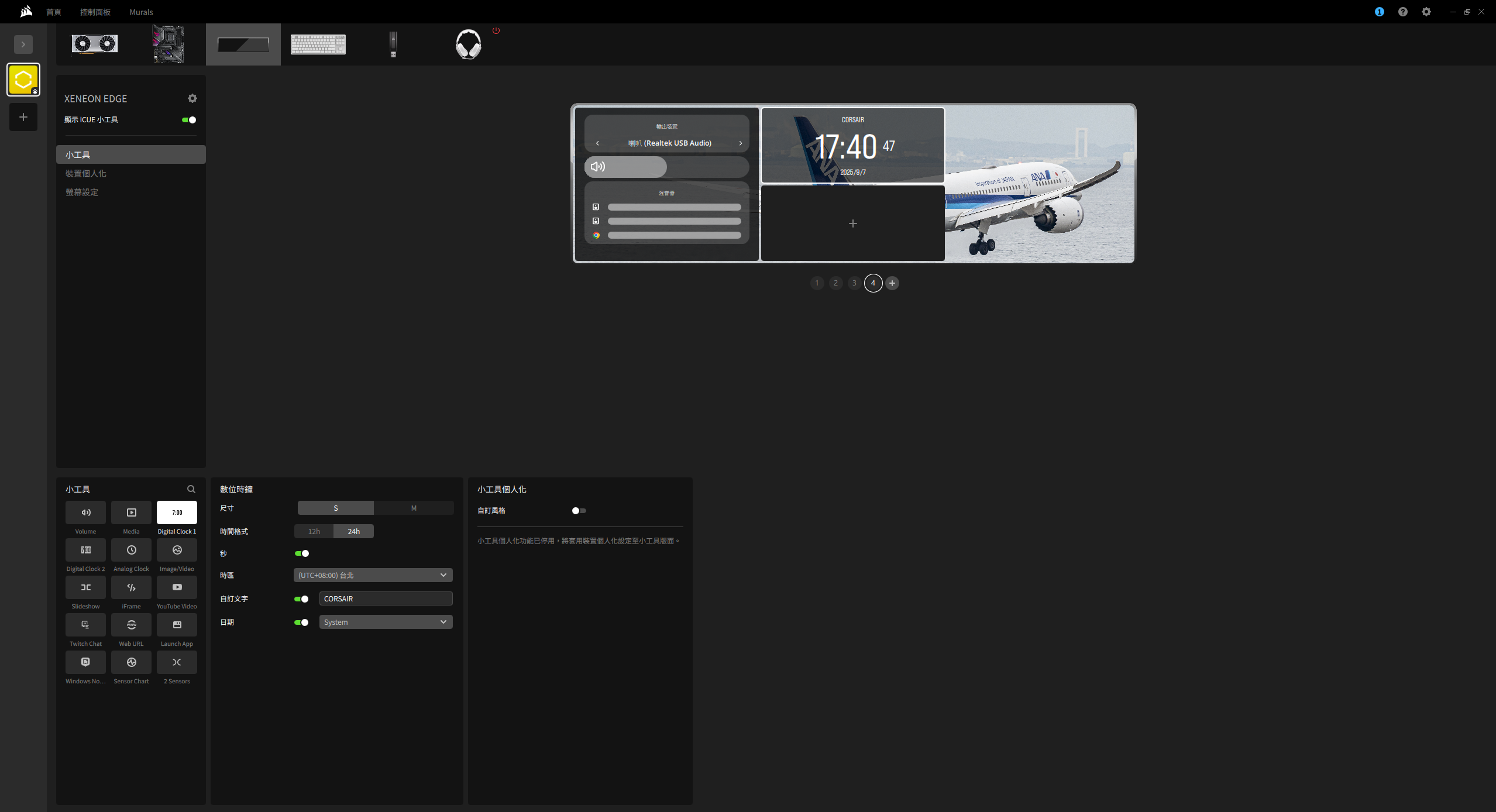Select the Analog Clock widget

tap(131, 550)
